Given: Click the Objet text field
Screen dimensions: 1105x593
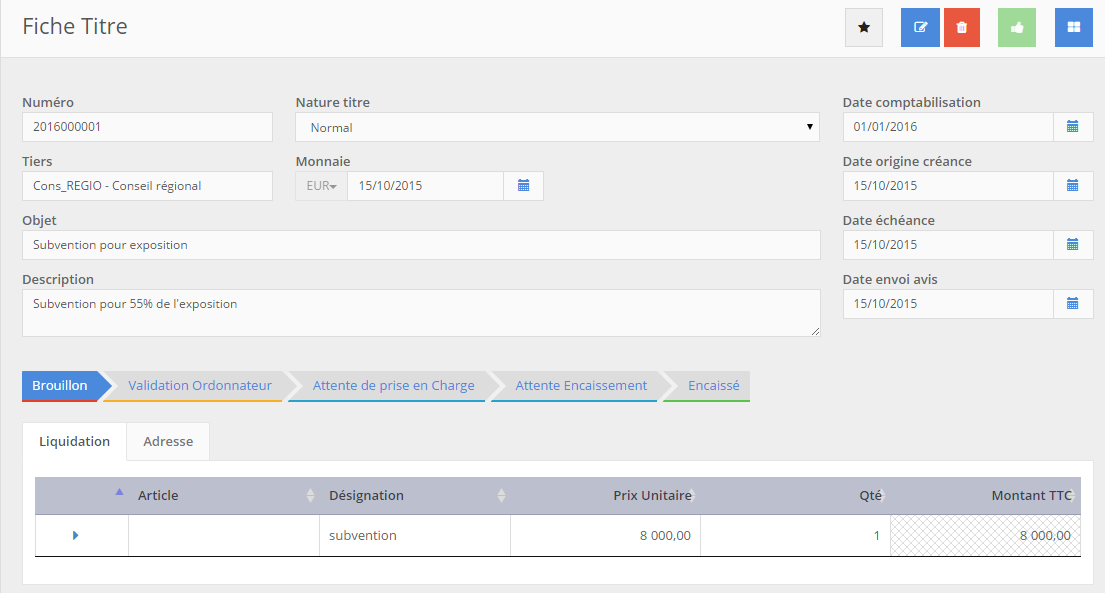Looking at the screenshot, I should 420,245.
